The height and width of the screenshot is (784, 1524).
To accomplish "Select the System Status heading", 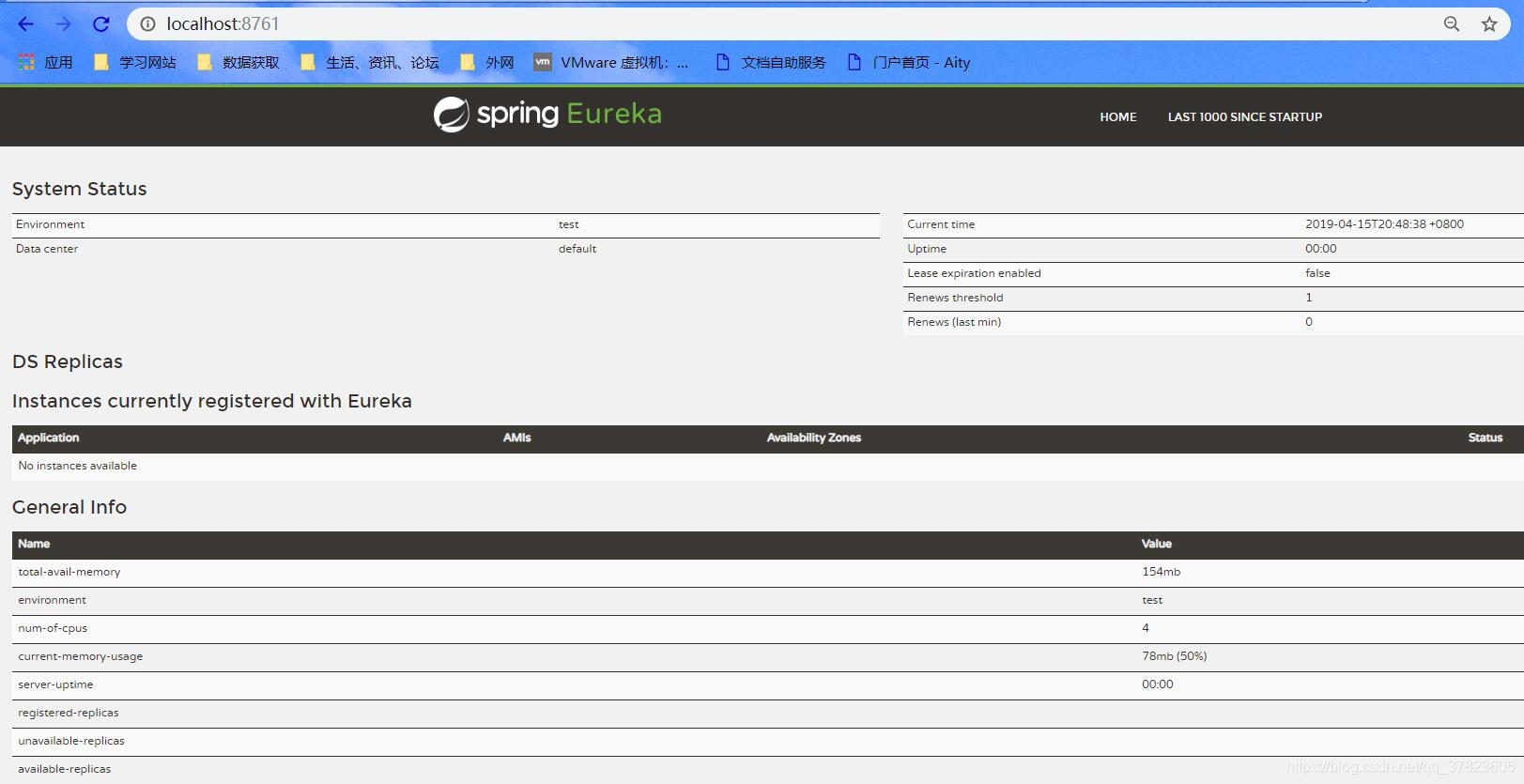I will [80, 189].
